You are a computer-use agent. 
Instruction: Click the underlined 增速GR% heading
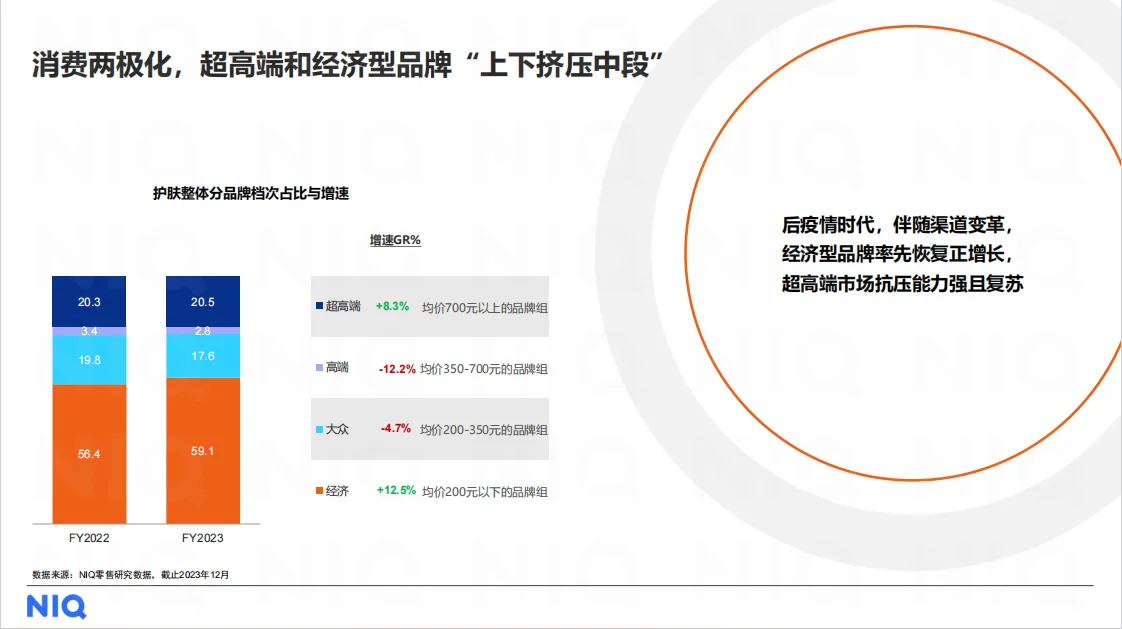[x=395, y=240]
